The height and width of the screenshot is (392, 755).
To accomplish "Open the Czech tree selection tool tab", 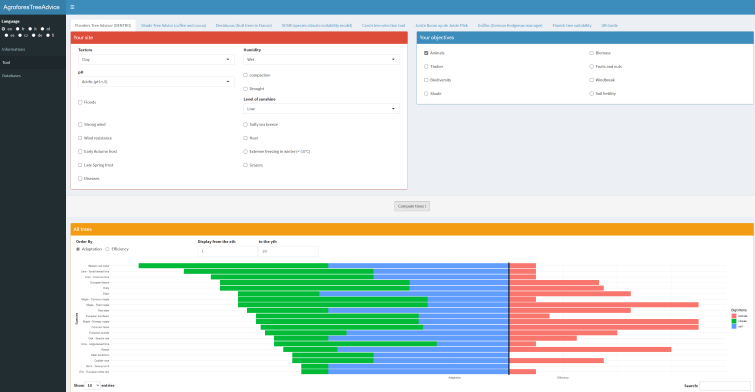I will [383, 26].
